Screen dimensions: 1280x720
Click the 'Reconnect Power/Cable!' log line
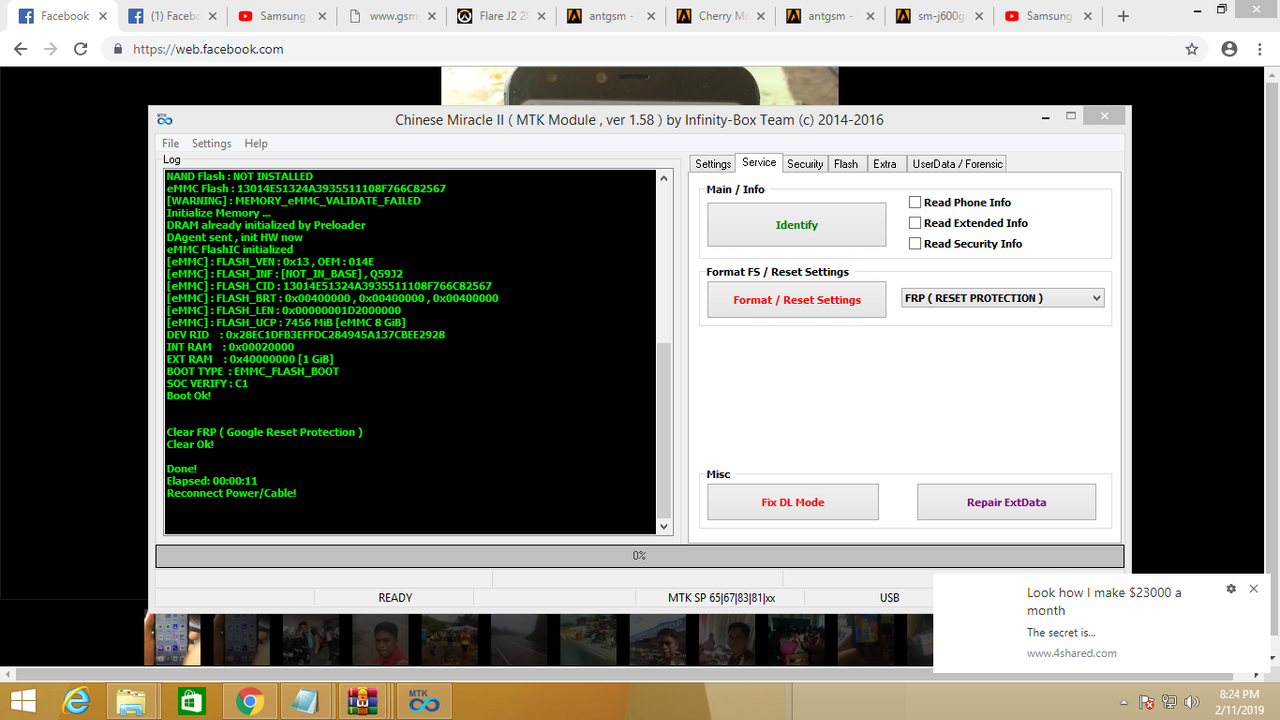231,493
